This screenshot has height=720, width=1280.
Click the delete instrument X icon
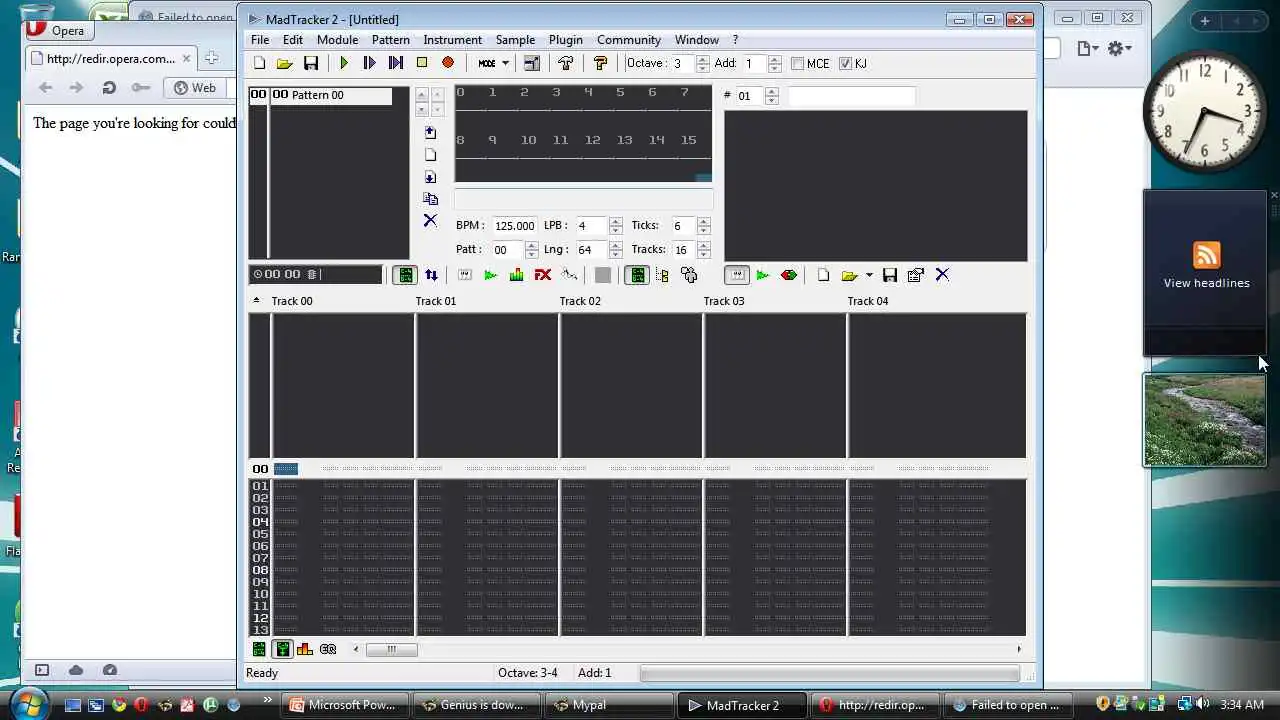942,275
